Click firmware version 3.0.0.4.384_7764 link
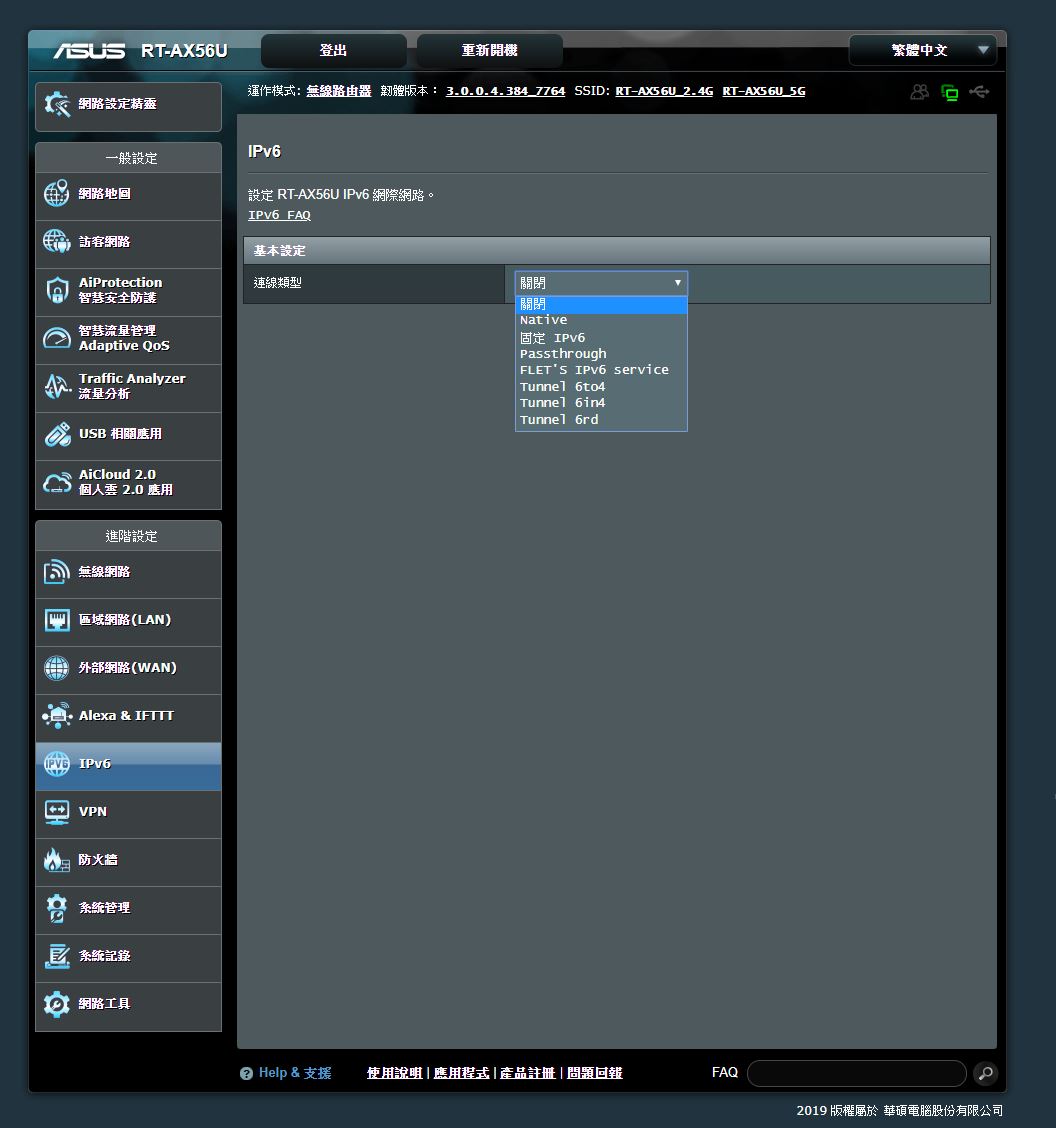Viewport: 1056px width, 1128px height. click(505, 91)
